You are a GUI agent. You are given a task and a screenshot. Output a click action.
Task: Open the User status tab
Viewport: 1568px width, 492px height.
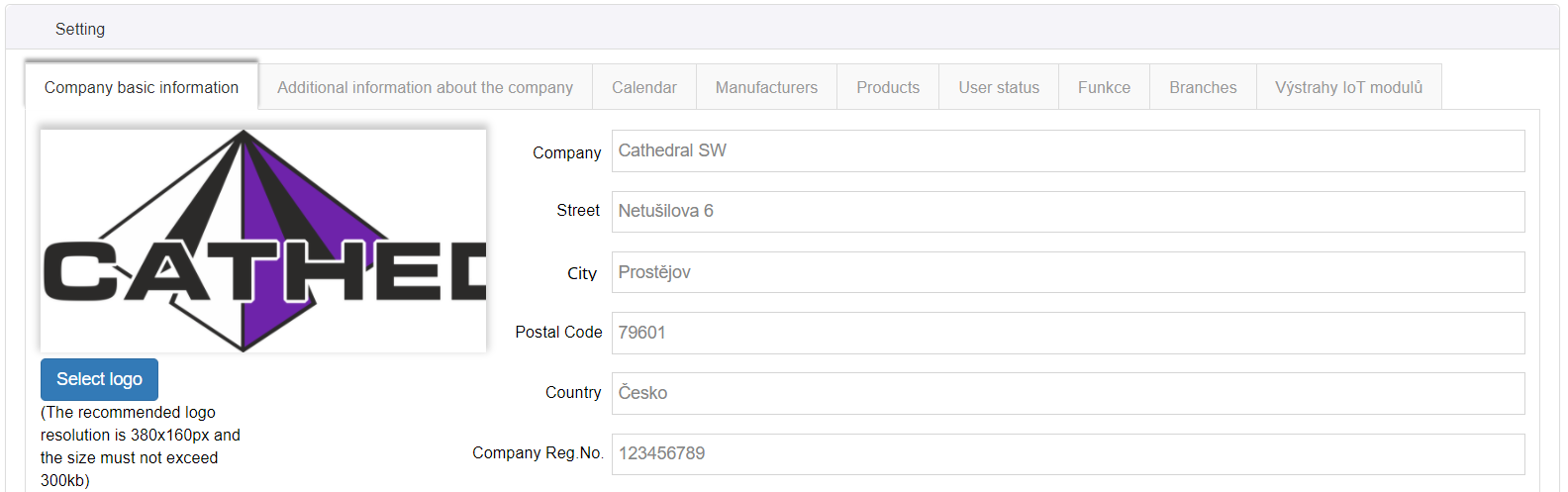(999, 87)
